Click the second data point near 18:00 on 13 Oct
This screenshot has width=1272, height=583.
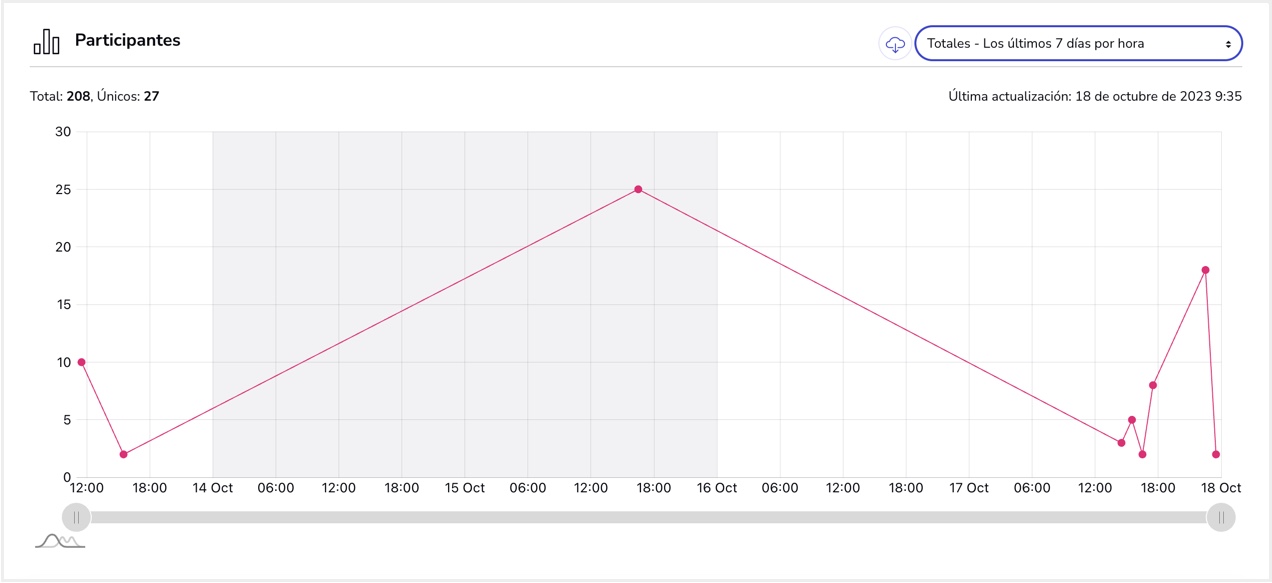[x=123, y=454]
